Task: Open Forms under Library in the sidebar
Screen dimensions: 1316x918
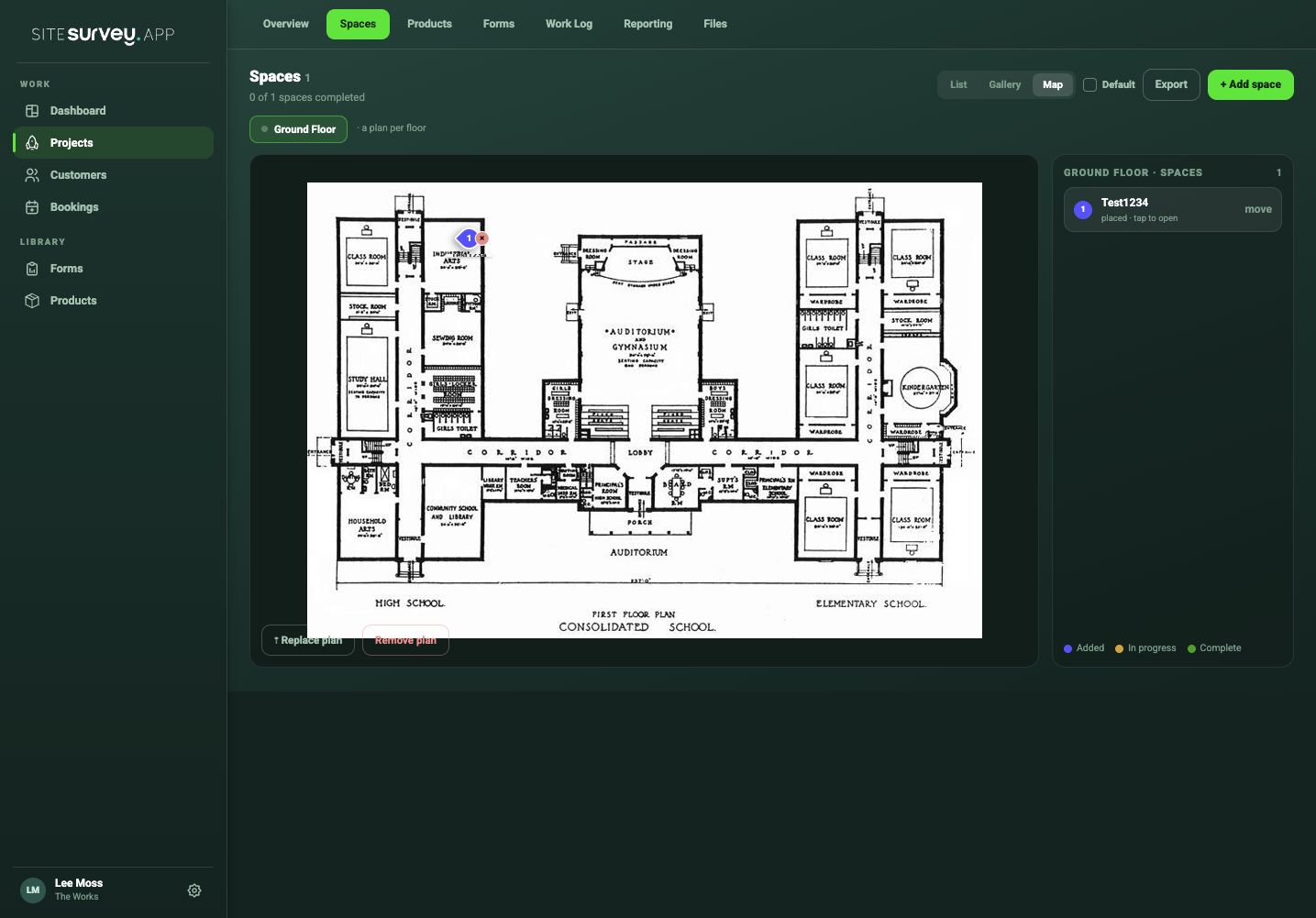Action: tap(114, 269)
